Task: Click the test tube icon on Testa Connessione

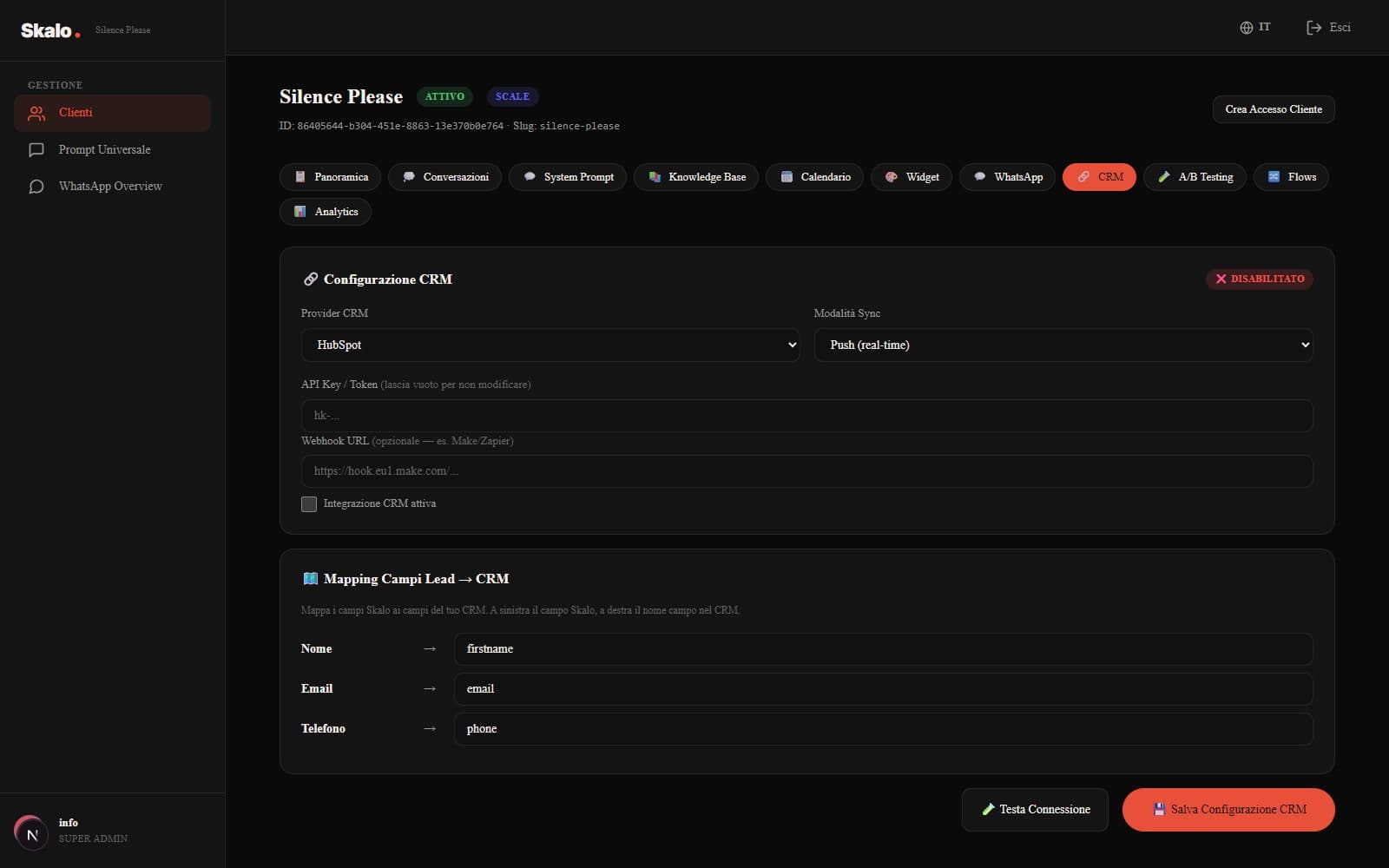Action: [988, 810]
